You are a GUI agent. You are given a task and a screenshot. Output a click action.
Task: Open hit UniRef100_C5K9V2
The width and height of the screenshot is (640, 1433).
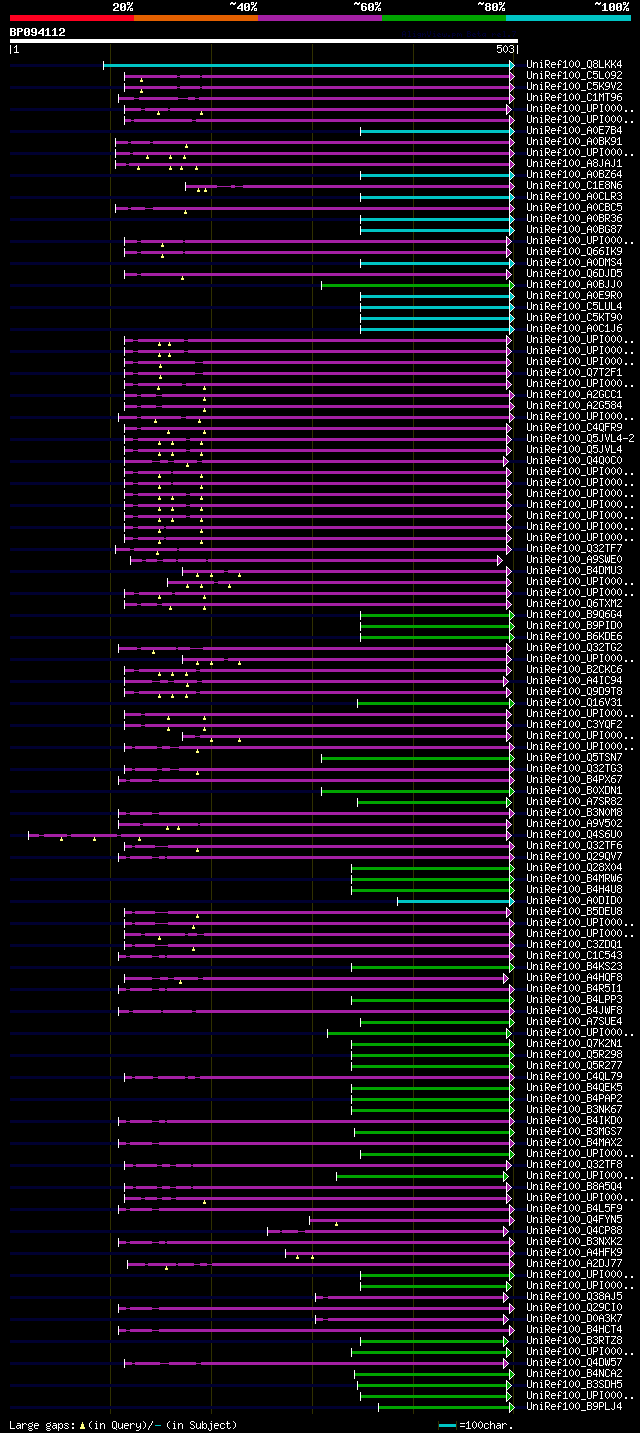pos(576,87)
